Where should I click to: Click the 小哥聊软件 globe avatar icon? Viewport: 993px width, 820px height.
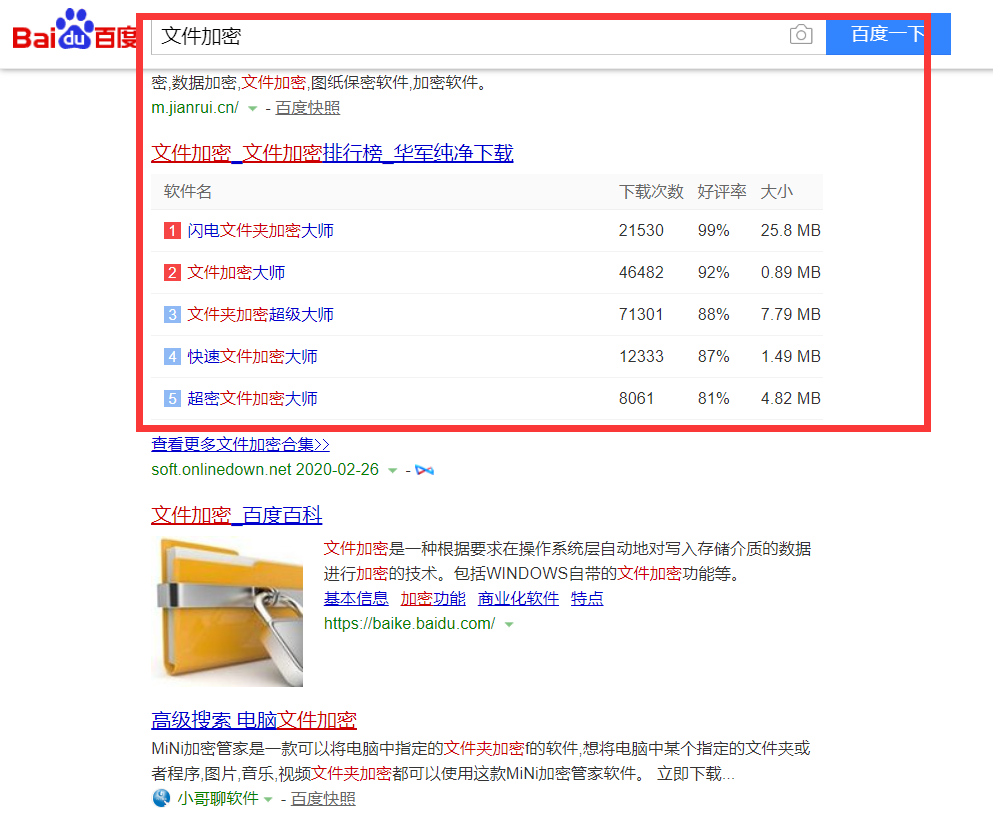[x=161, y=798]
